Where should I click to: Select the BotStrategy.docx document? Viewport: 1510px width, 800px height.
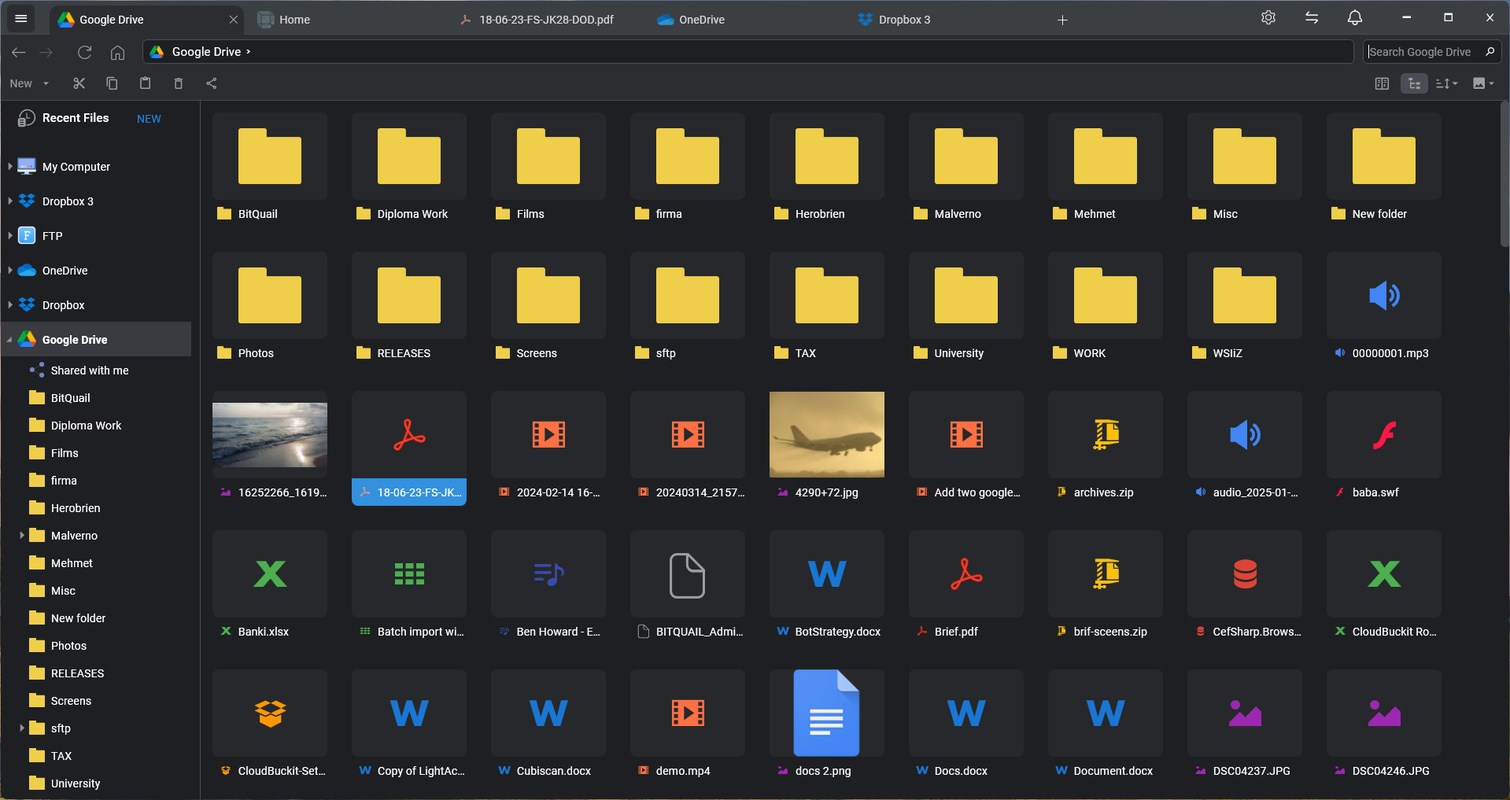click(x=827, y=587)
